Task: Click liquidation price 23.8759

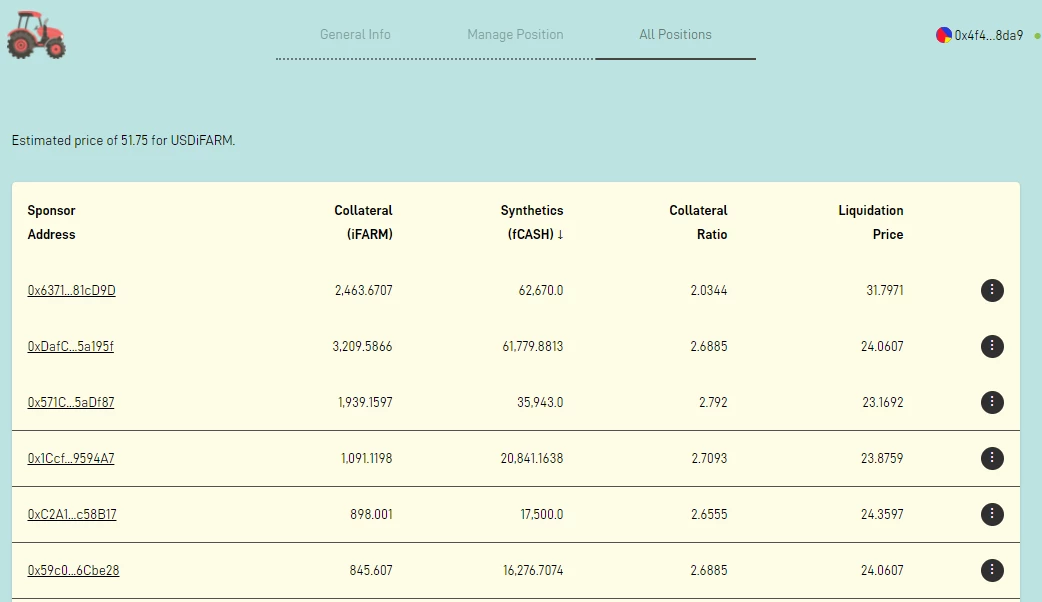Action: [882, 458]
